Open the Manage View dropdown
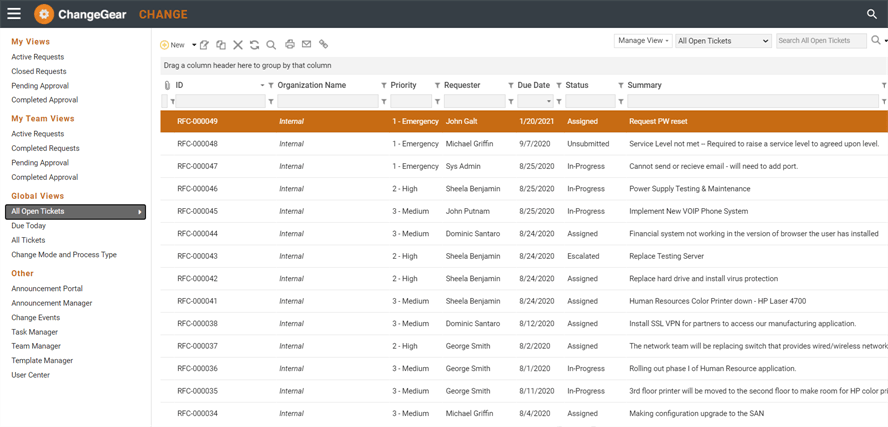This screenshot has height=427, width=888. point(643,41)
